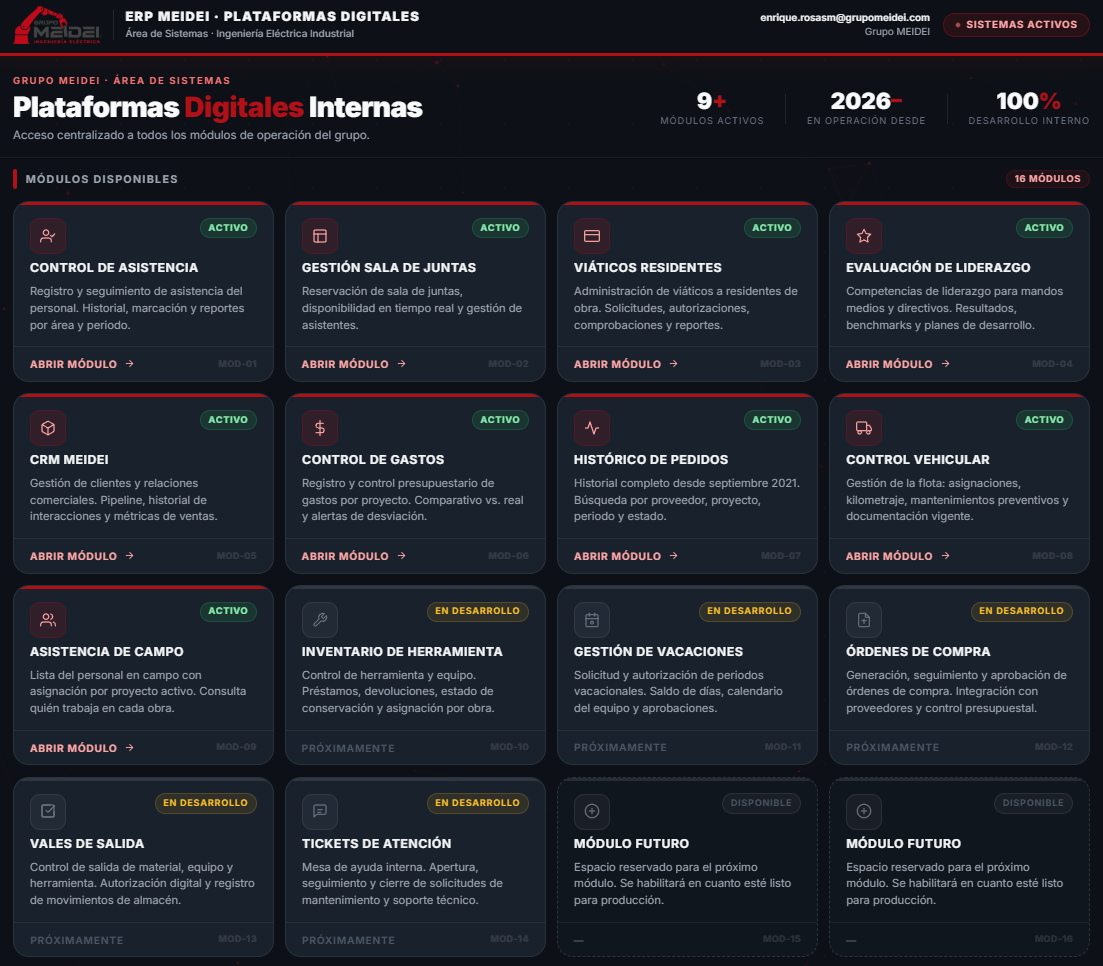Click Activo badge on Control Vehicular
The image size is (1103, 966).
tap(1044, 419)
